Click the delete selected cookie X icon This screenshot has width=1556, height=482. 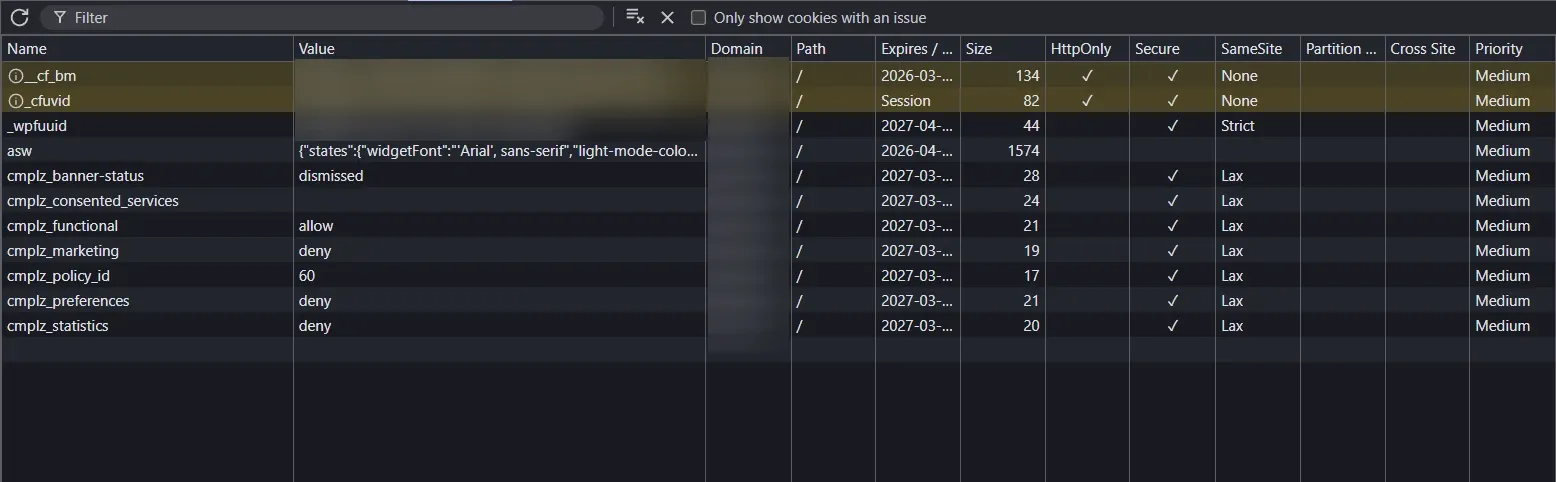[x=668, y=18]
